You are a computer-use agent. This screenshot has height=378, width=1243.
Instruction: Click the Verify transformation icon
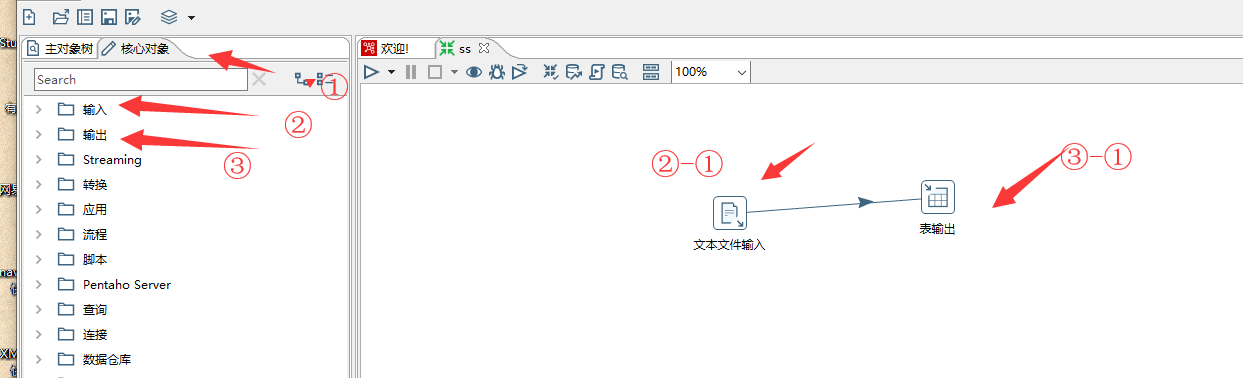coord(551,72)
